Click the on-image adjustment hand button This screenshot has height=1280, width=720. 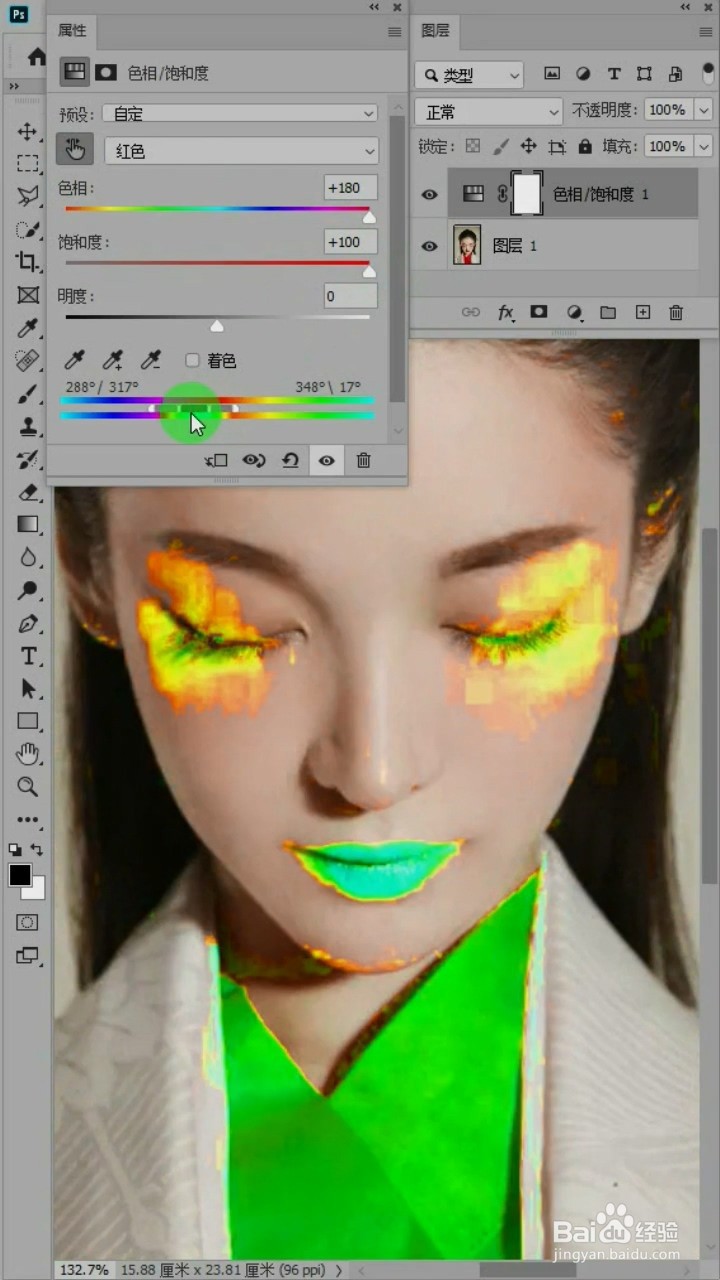pos(75,150)
